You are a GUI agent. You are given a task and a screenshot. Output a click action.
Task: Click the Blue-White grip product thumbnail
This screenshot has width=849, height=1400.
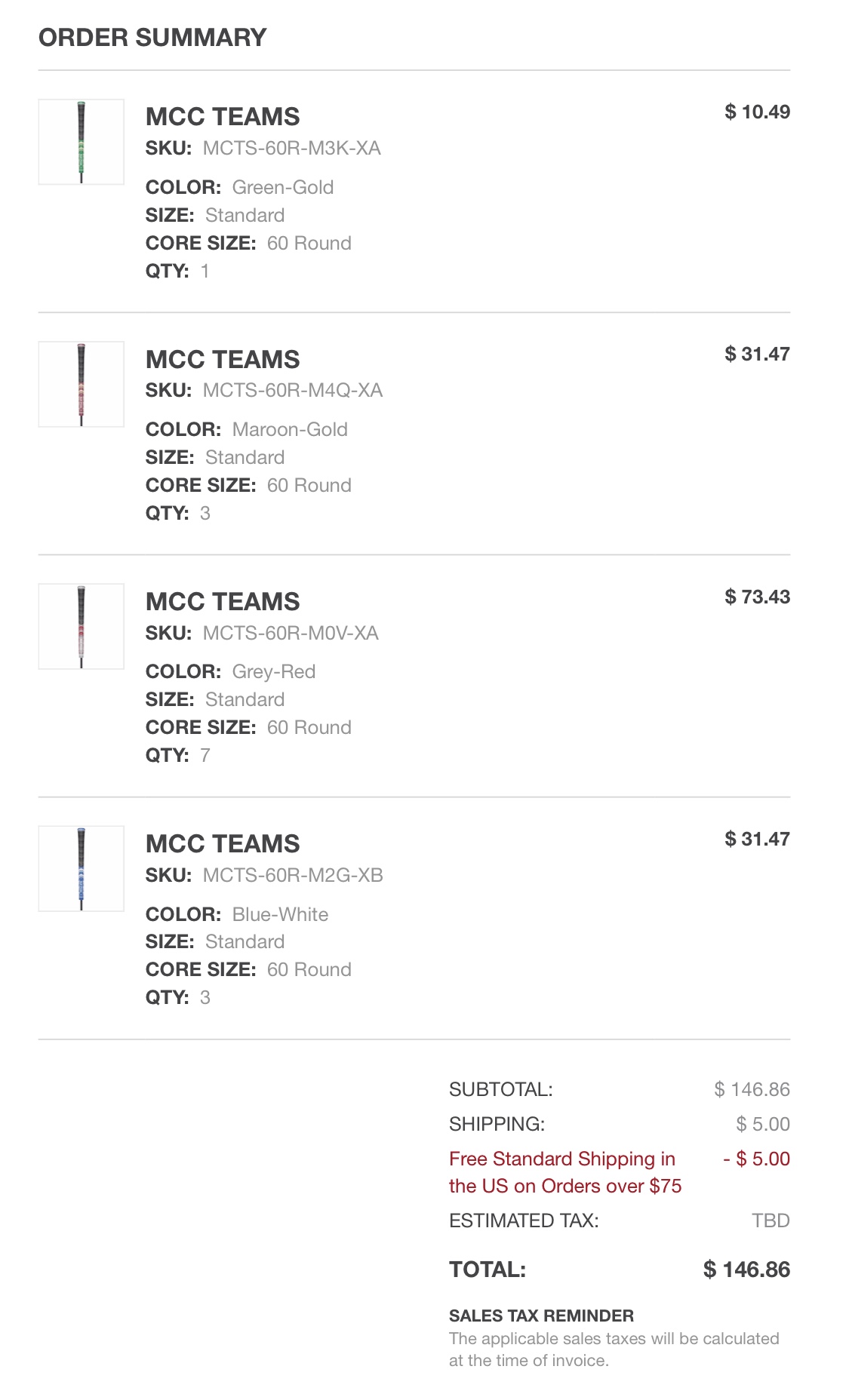[x=82, y=868]
